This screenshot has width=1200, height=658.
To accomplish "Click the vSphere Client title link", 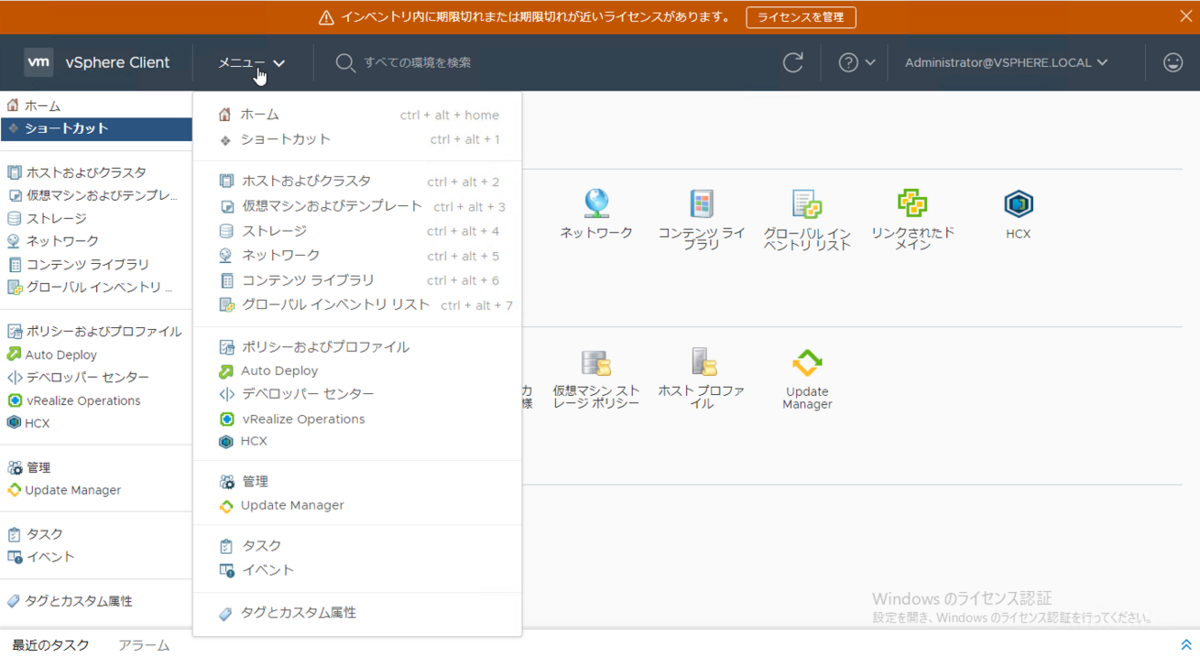I will (118, 62).
